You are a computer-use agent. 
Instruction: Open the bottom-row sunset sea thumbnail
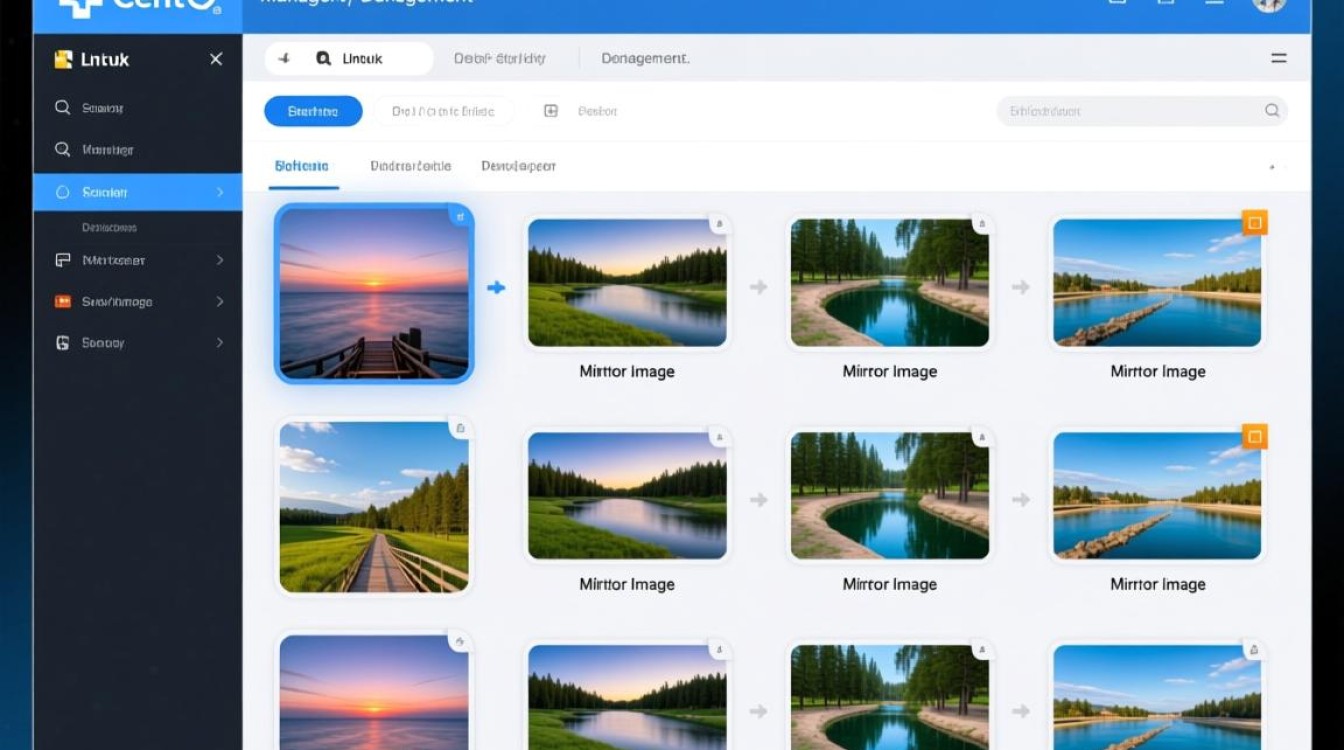pos(374,692)
